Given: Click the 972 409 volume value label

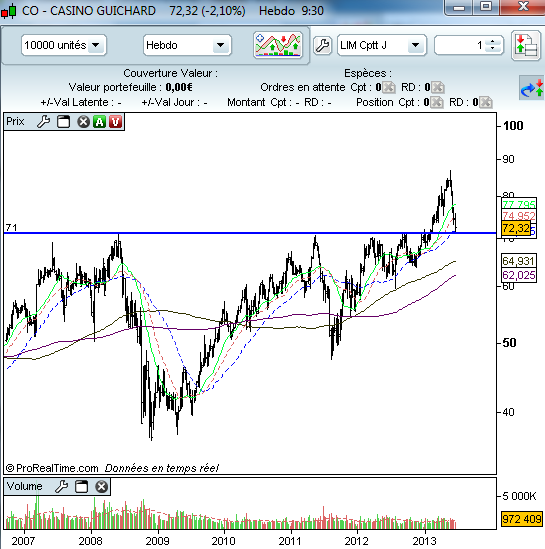Looking at the screenshot, I should pos(522,519).
